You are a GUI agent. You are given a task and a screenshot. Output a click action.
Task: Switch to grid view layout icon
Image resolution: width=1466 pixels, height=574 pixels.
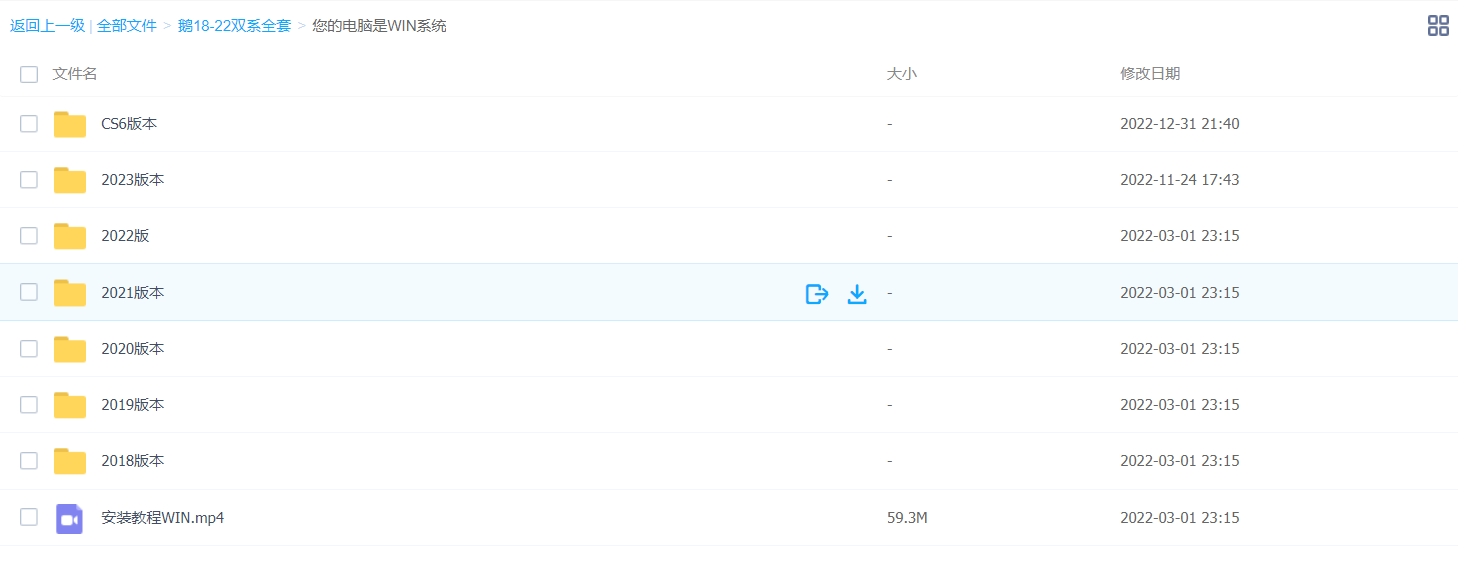1438,26
